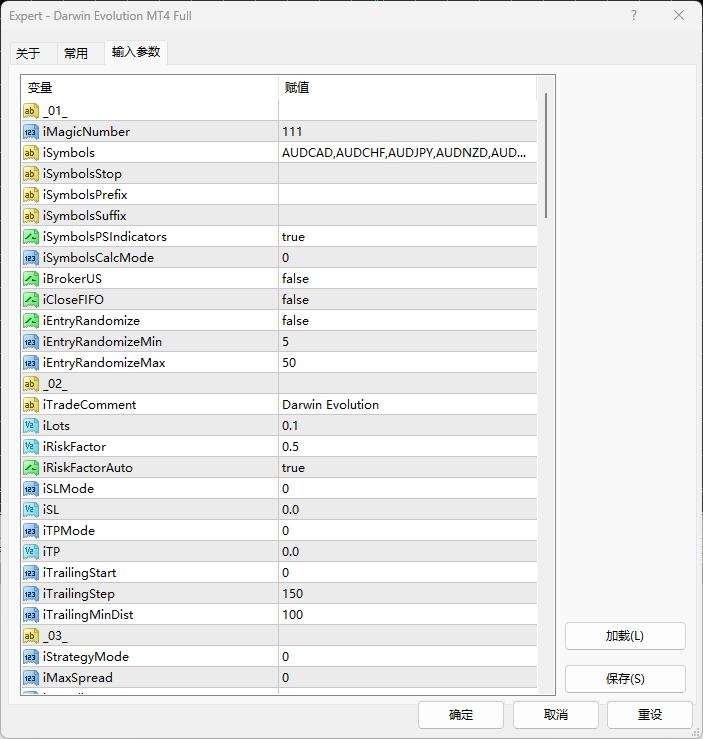Open the 关于 tab
703x739 pixels.
pyautogui.click(x=33, y=53)
